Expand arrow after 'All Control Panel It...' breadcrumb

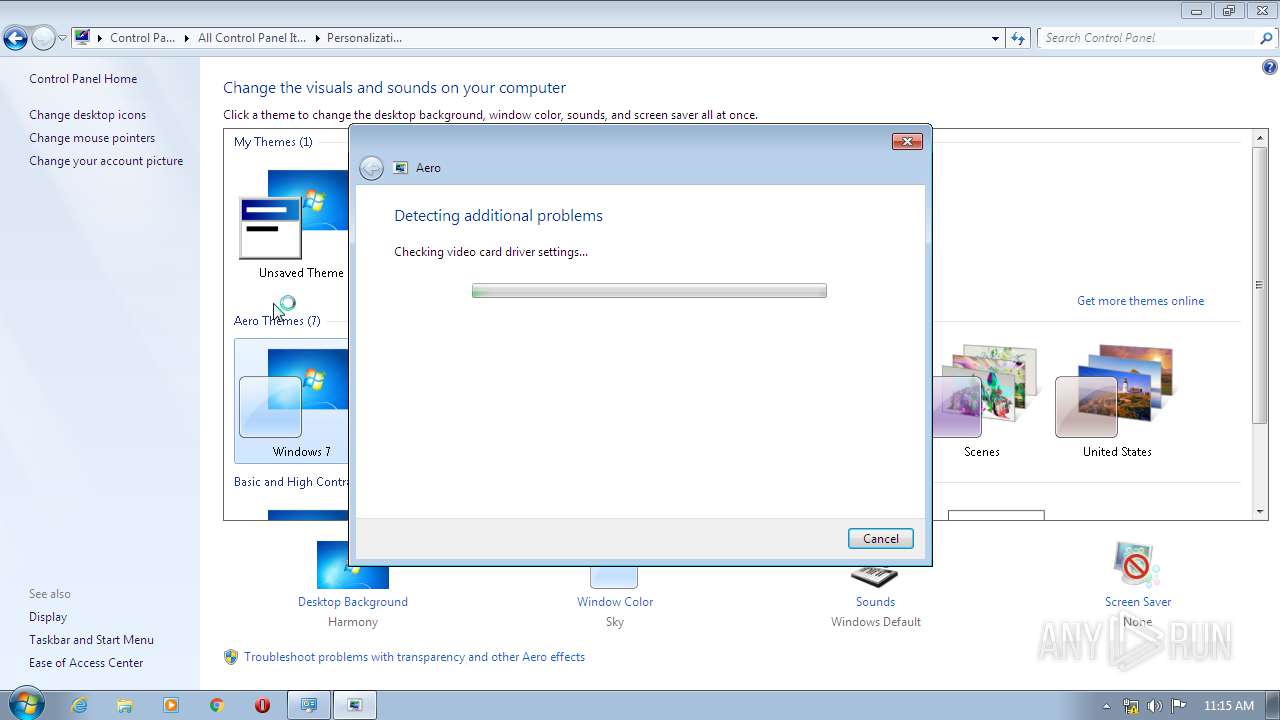(x=317, y=38)
